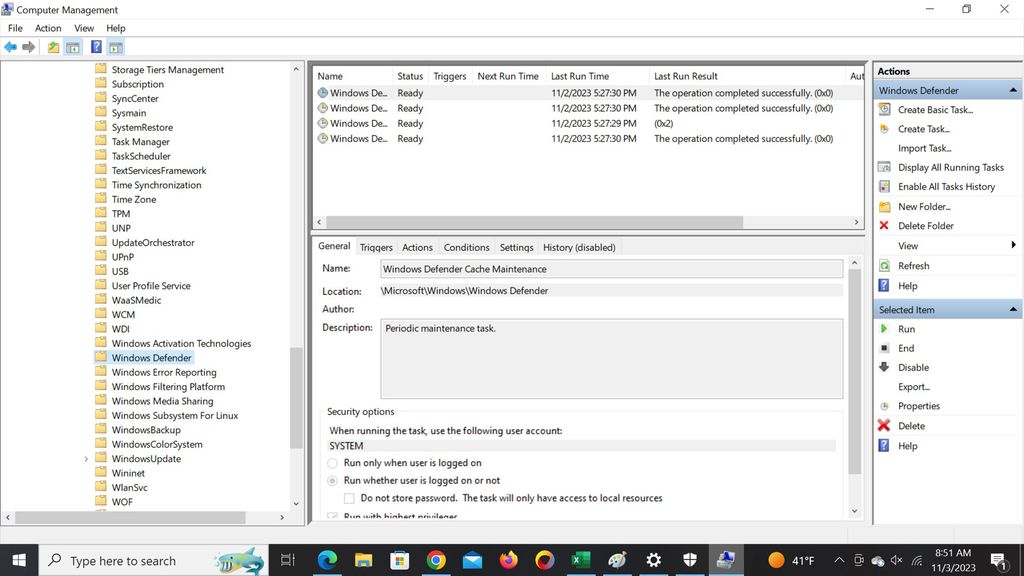Select the Run whether user is logged on radio
The width and height of the screenshot is (1024, 576).
pyautogui.click(x=332, y=481)
